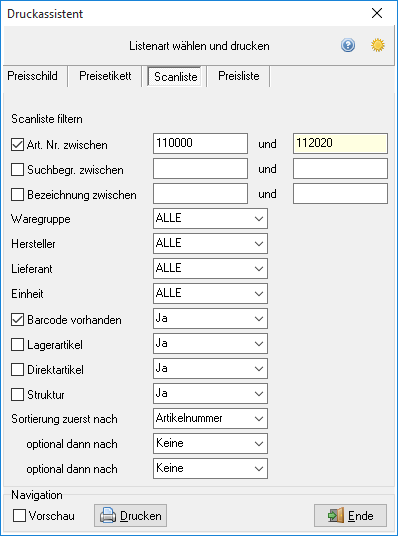The width and height of the screenshot is (398, 536).
Task: Open the Waregruppe dropdown
Action: (x=210, y=218)
